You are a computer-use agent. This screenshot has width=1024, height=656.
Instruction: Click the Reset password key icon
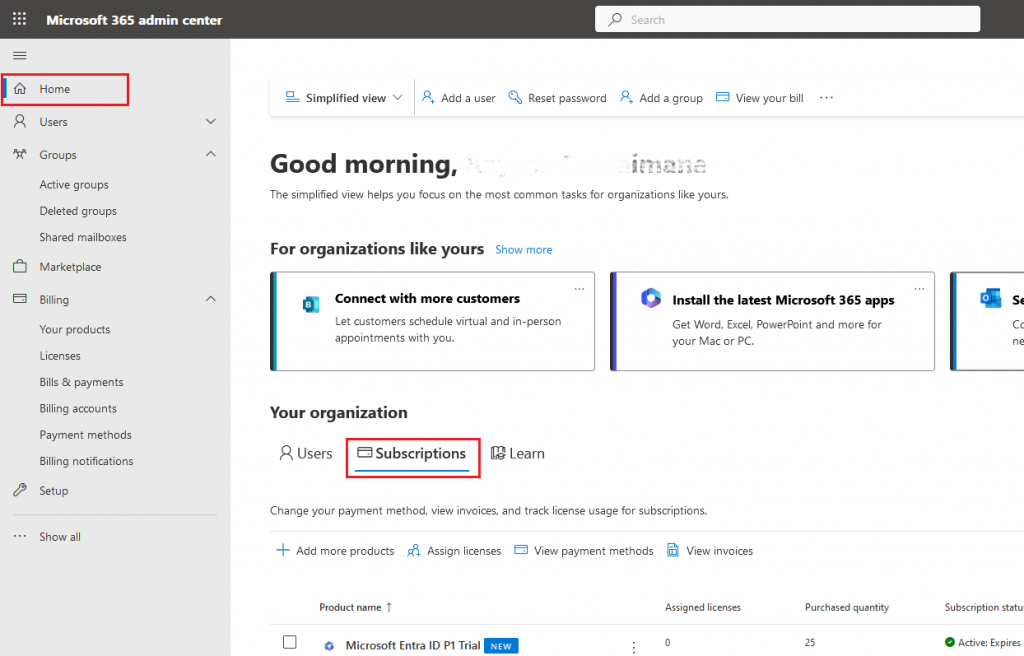515,98
